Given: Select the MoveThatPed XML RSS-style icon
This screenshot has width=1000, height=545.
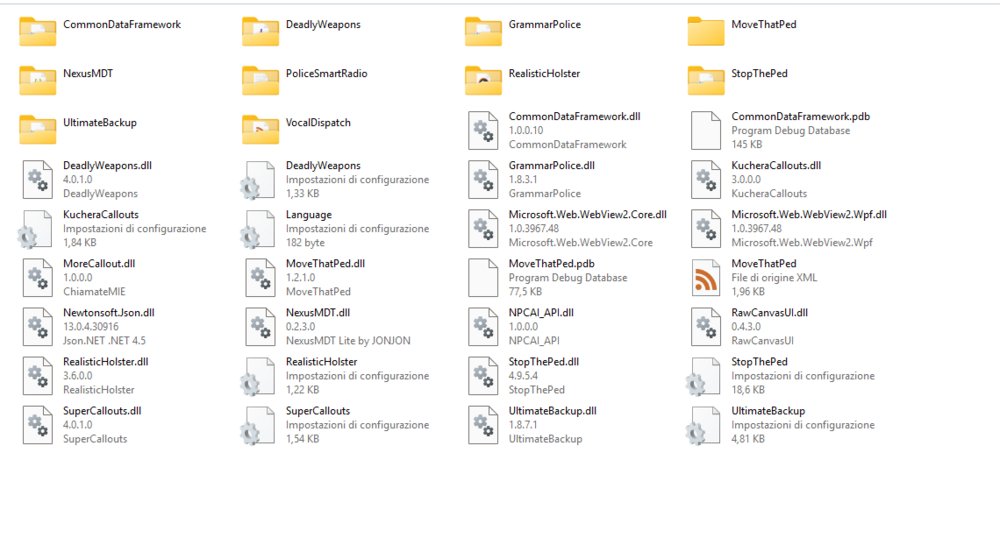Looking at the screenshot, I should (705, 277).
